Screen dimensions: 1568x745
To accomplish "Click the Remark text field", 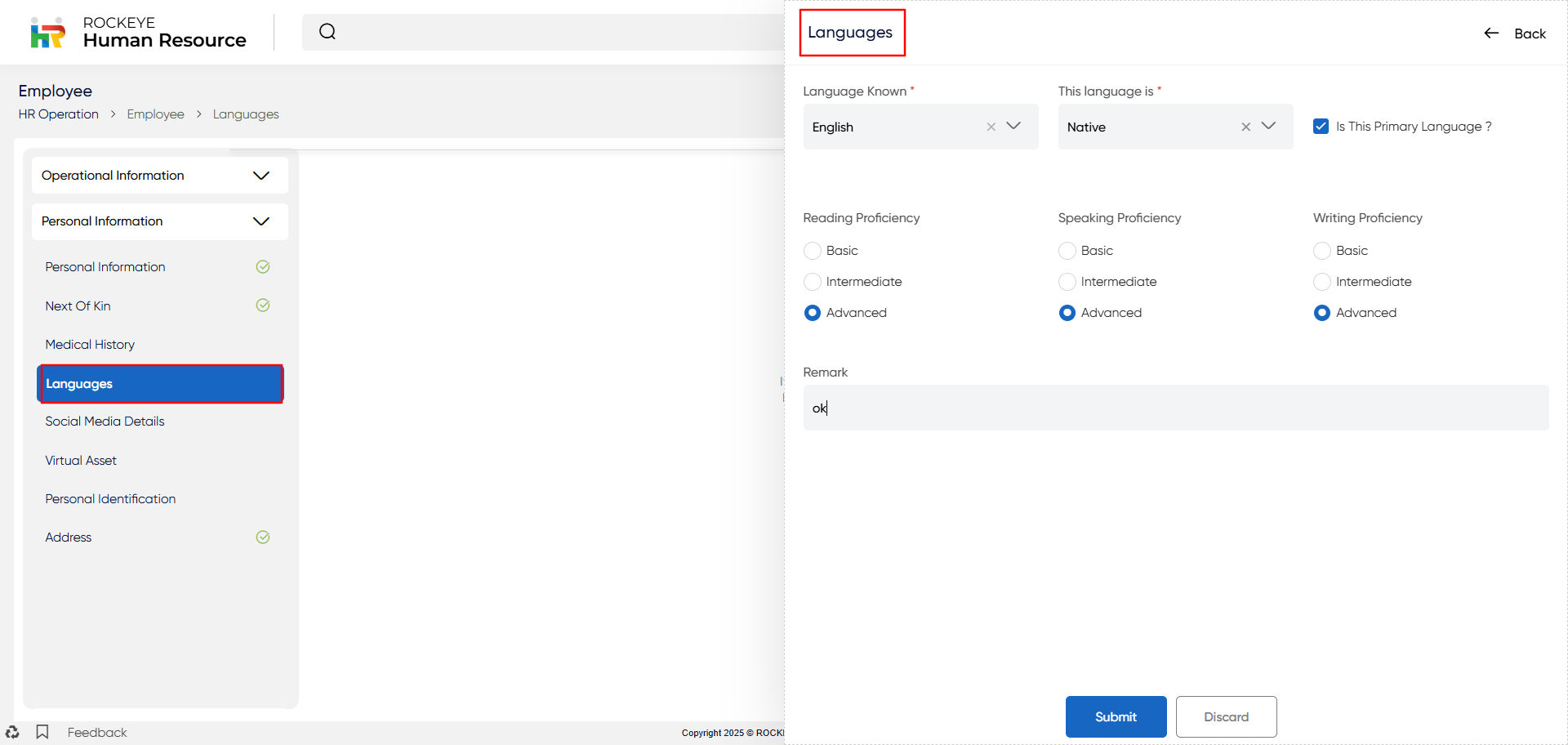I will coord(1176,408).
